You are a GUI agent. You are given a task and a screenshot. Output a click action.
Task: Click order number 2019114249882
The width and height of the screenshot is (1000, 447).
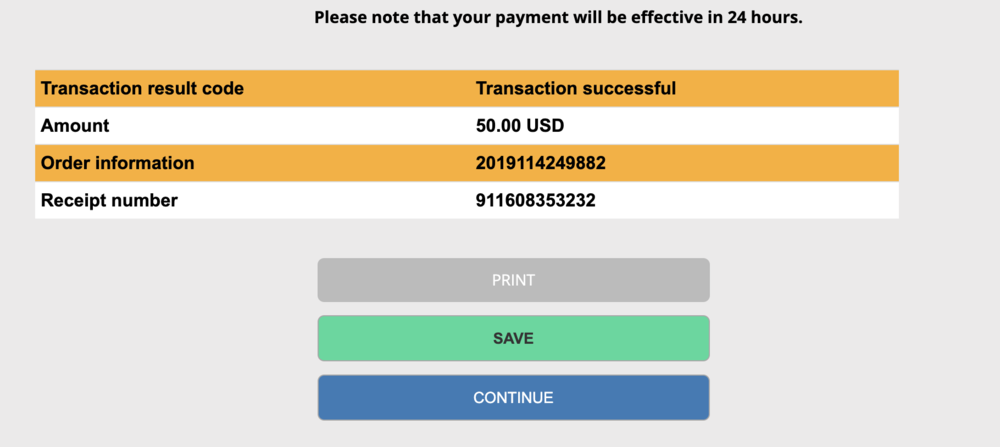tap(541, 163)
